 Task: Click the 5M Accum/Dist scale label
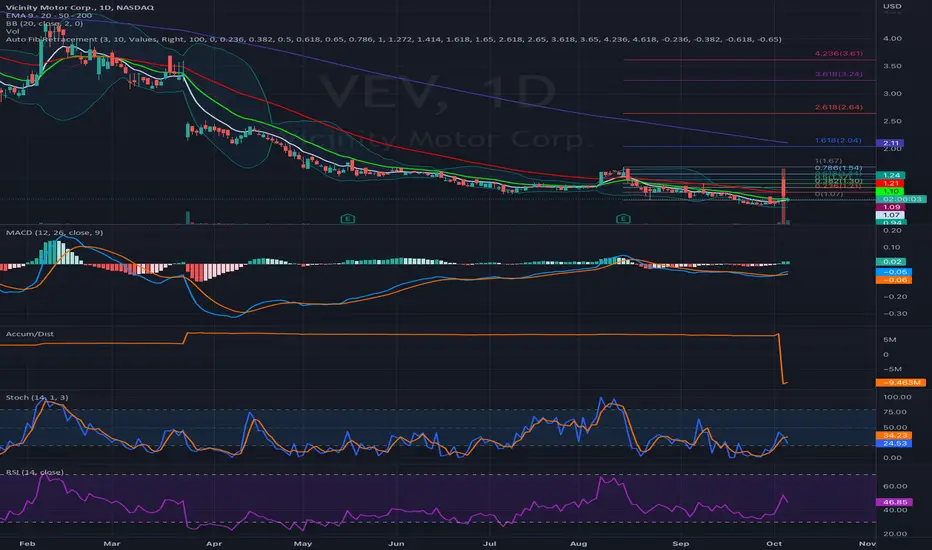click(x=889, y=340)
